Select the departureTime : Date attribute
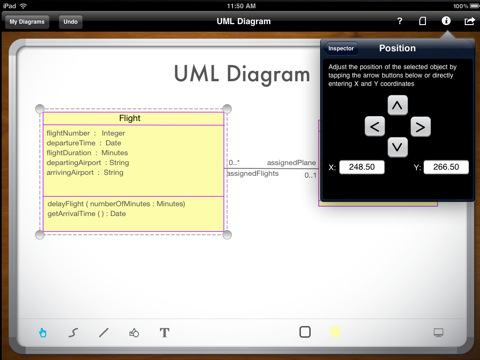 tap(84, 143)
